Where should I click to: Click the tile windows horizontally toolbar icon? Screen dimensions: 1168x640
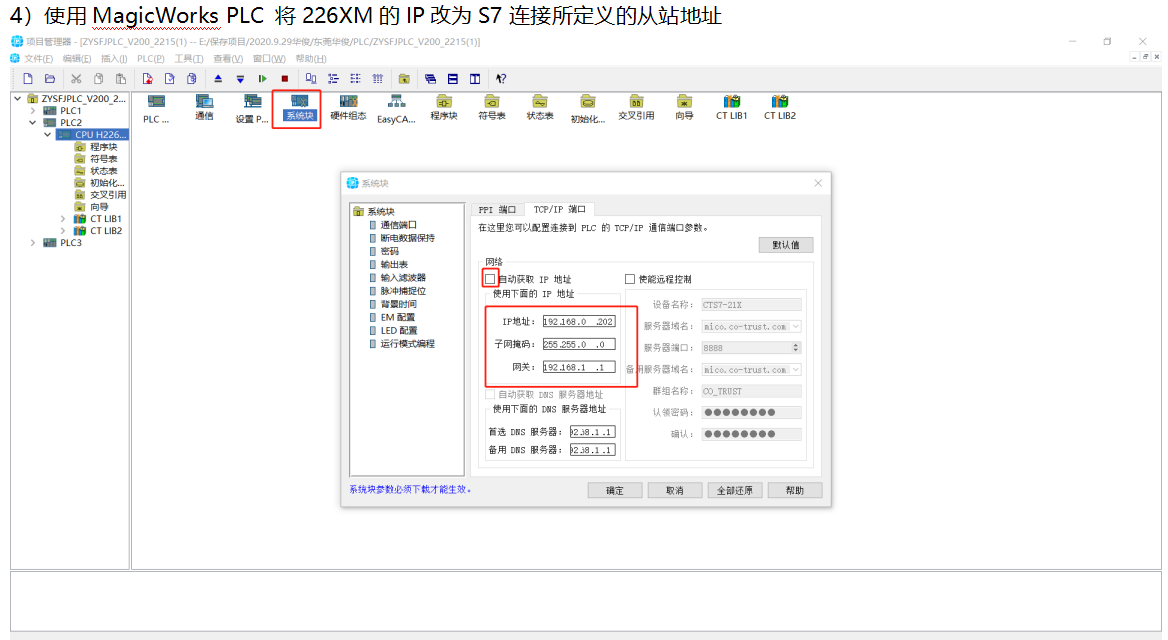452,78
